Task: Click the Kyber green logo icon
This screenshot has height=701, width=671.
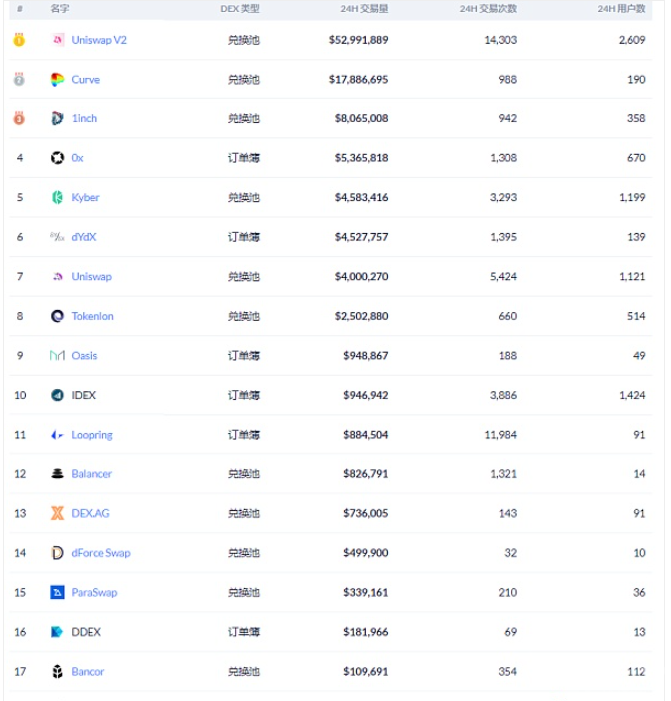Action: coord(57,197)
